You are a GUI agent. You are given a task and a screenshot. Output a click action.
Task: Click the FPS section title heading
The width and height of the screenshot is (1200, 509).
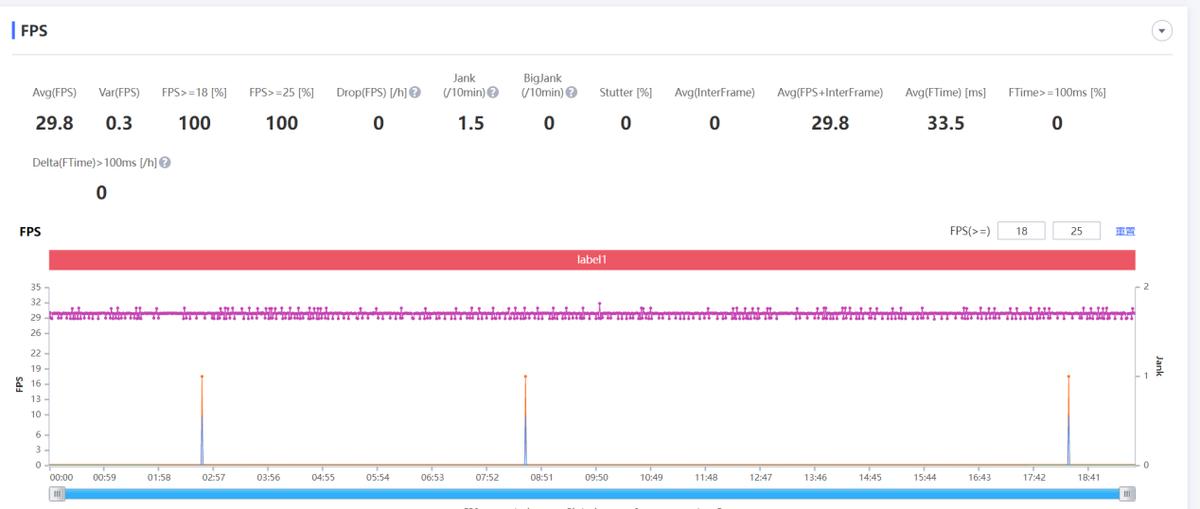[34, 31]
